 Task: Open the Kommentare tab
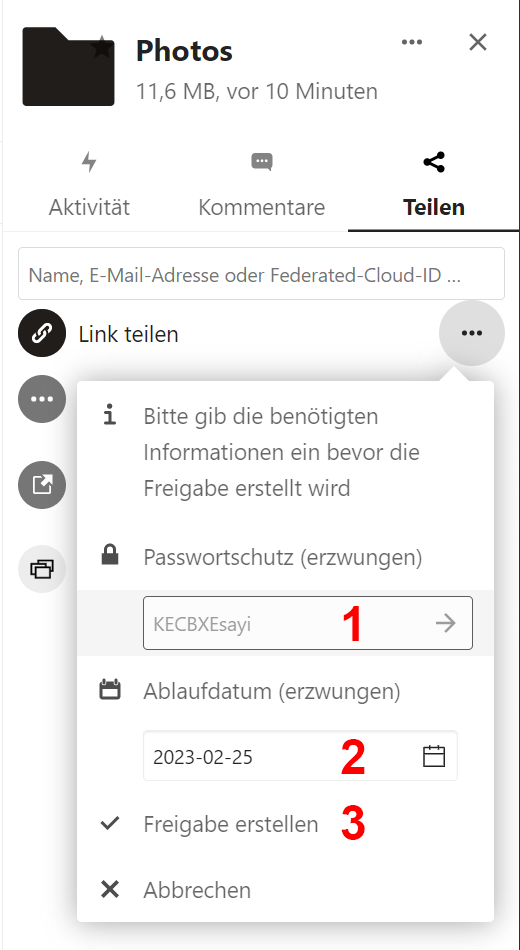point(262,185)
